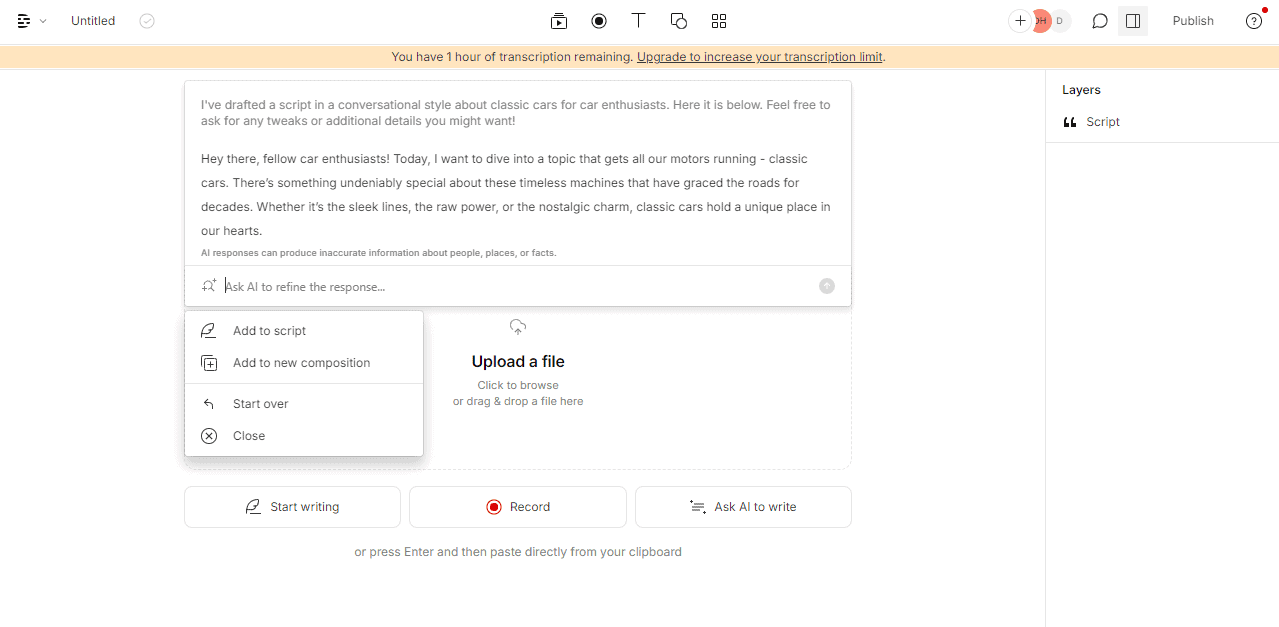Click the Layers panel heading
This screenshot has width=1279, height=627.
[1081, 90]
